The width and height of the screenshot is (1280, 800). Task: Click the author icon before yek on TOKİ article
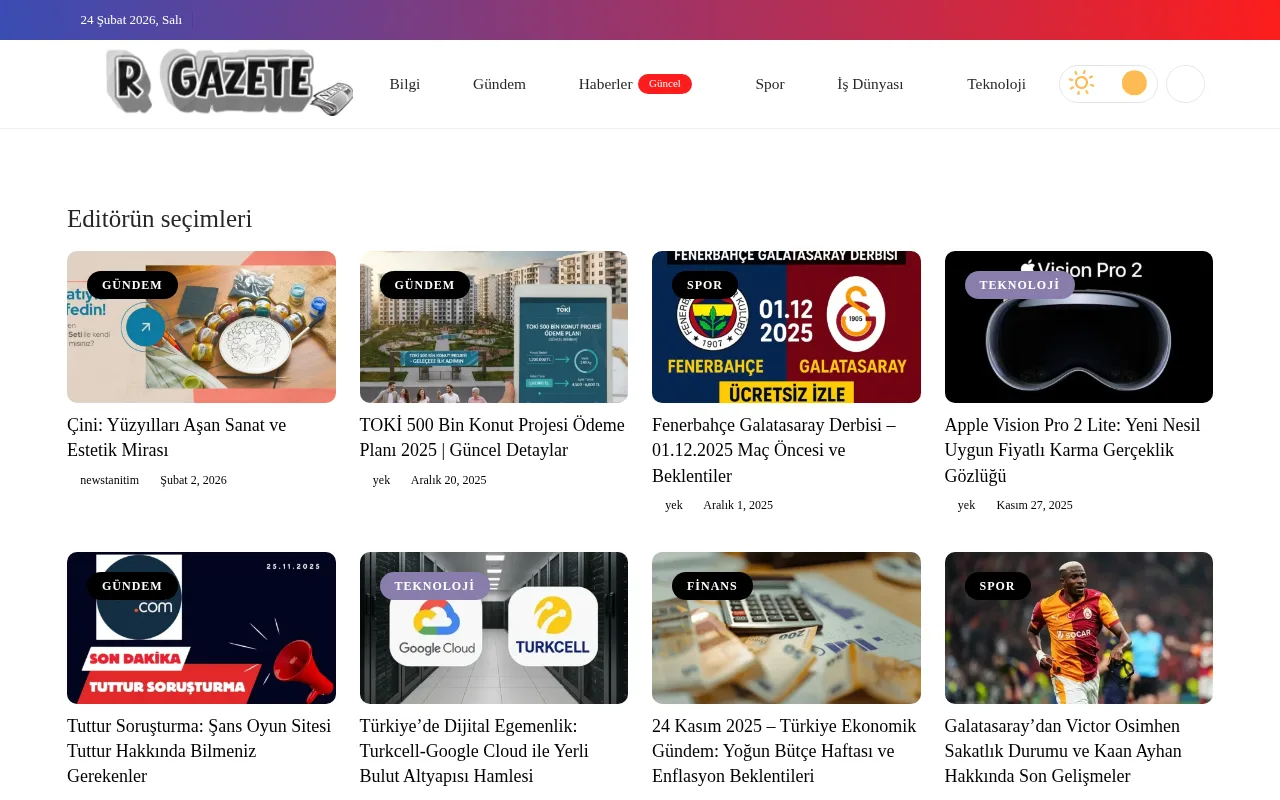point(366,480)
